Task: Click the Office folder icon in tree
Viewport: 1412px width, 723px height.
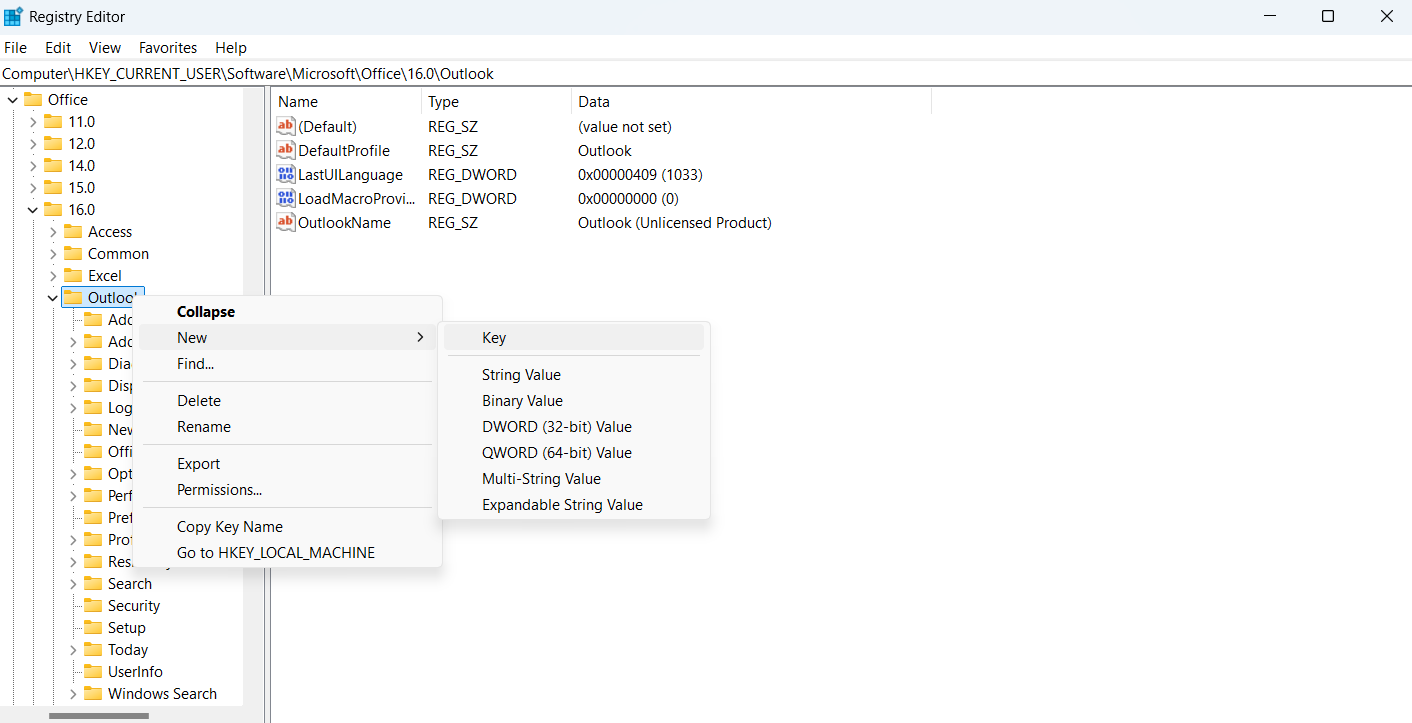Action: point(33,99)
